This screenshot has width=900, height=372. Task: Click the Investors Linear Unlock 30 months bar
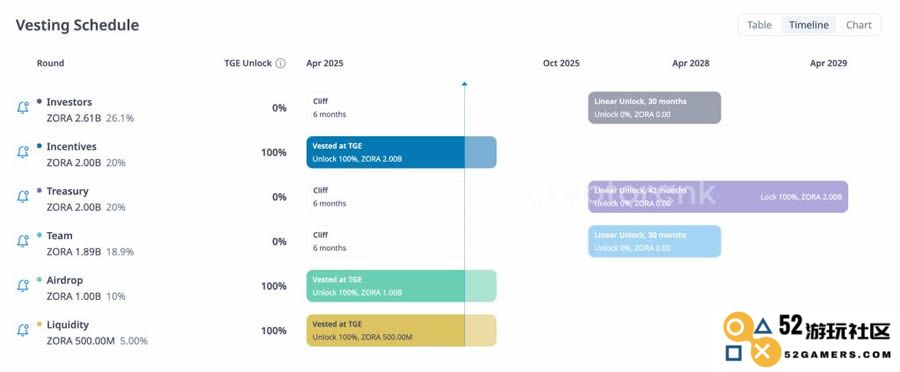[x=654, y=107]
